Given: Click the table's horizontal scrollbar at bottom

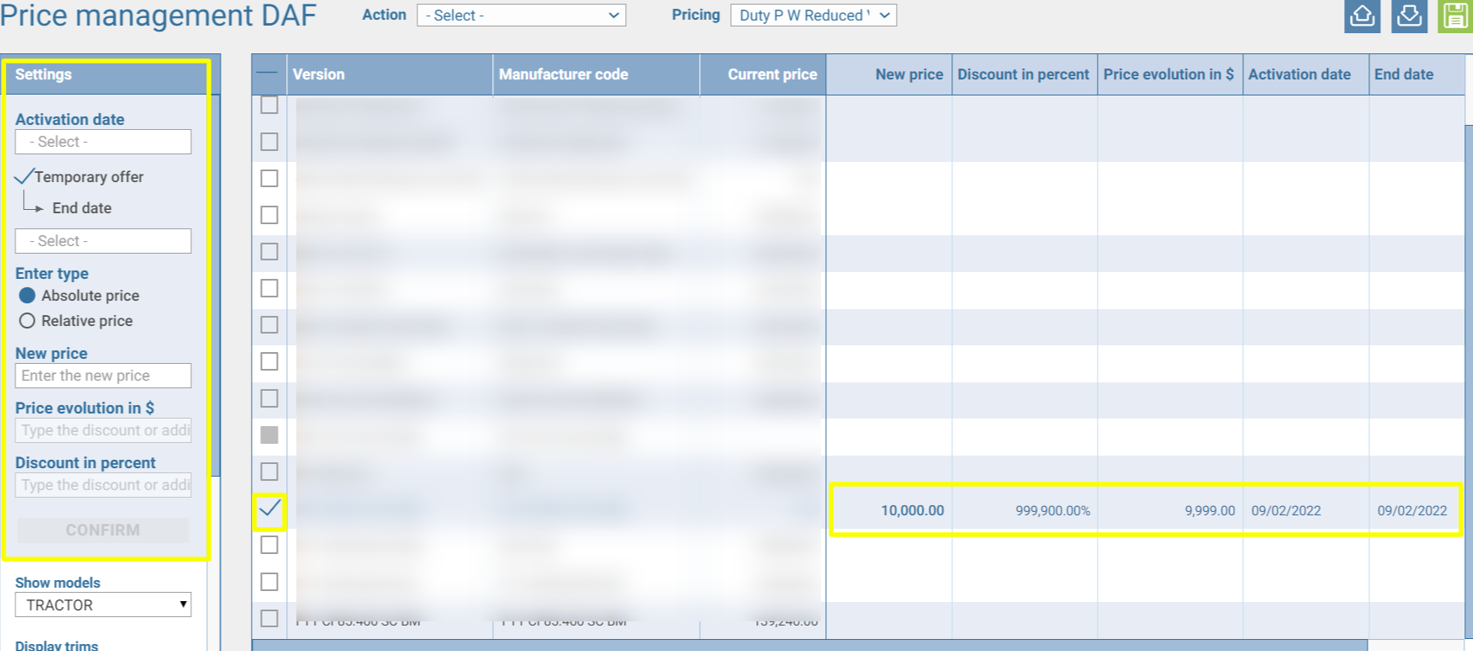Looking at the screenshot, I should pyautogui.click(x=809, y=646).
